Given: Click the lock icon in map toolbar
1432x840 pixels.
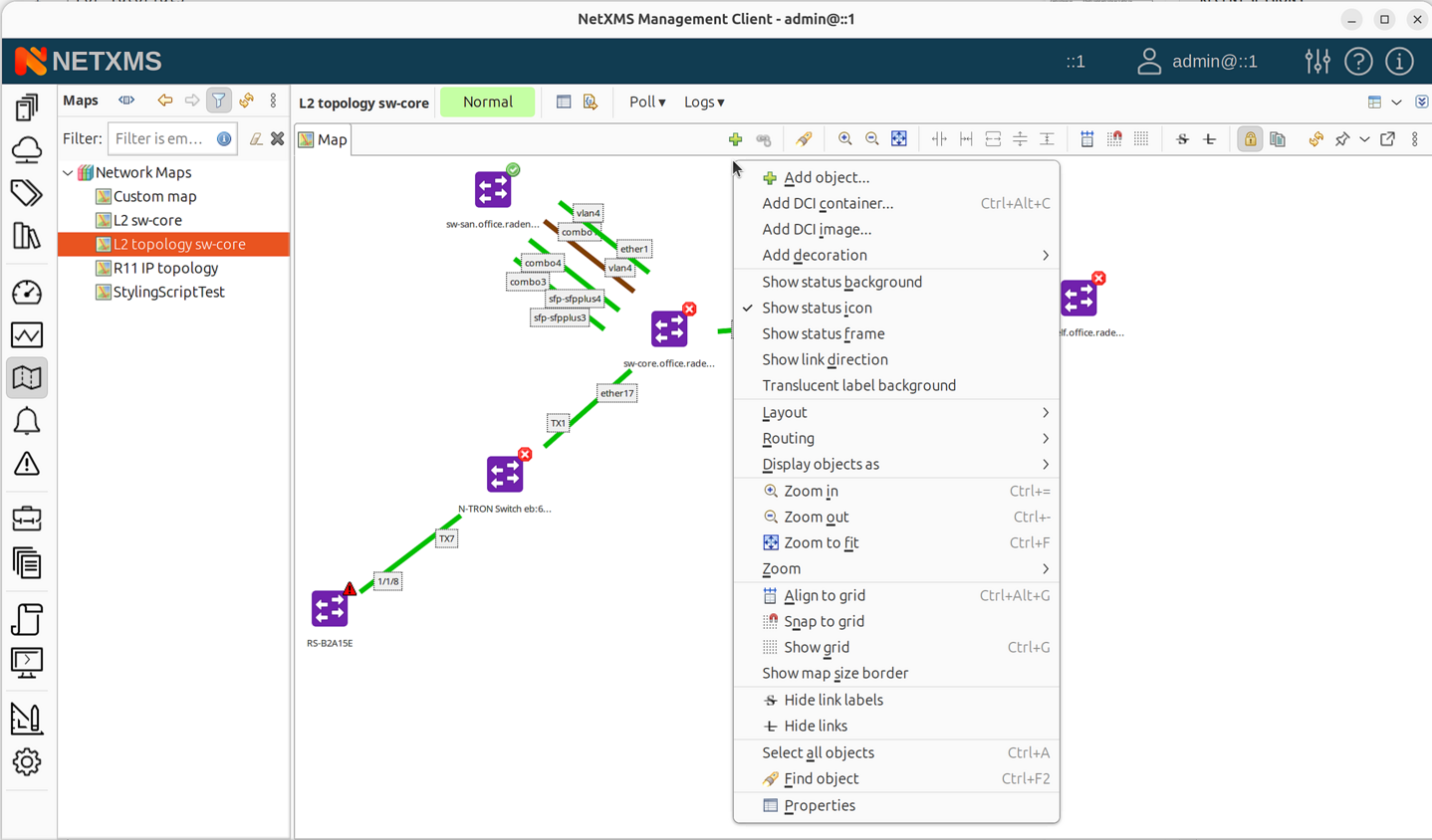Looking at the screenshot, I should 1250,139.
